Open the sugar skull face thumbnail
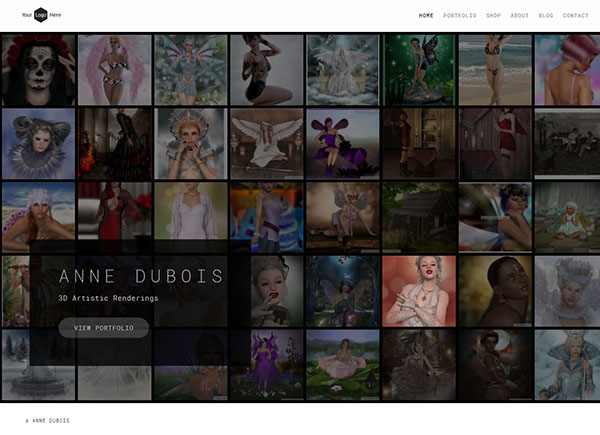 click(x=38, y=70)
